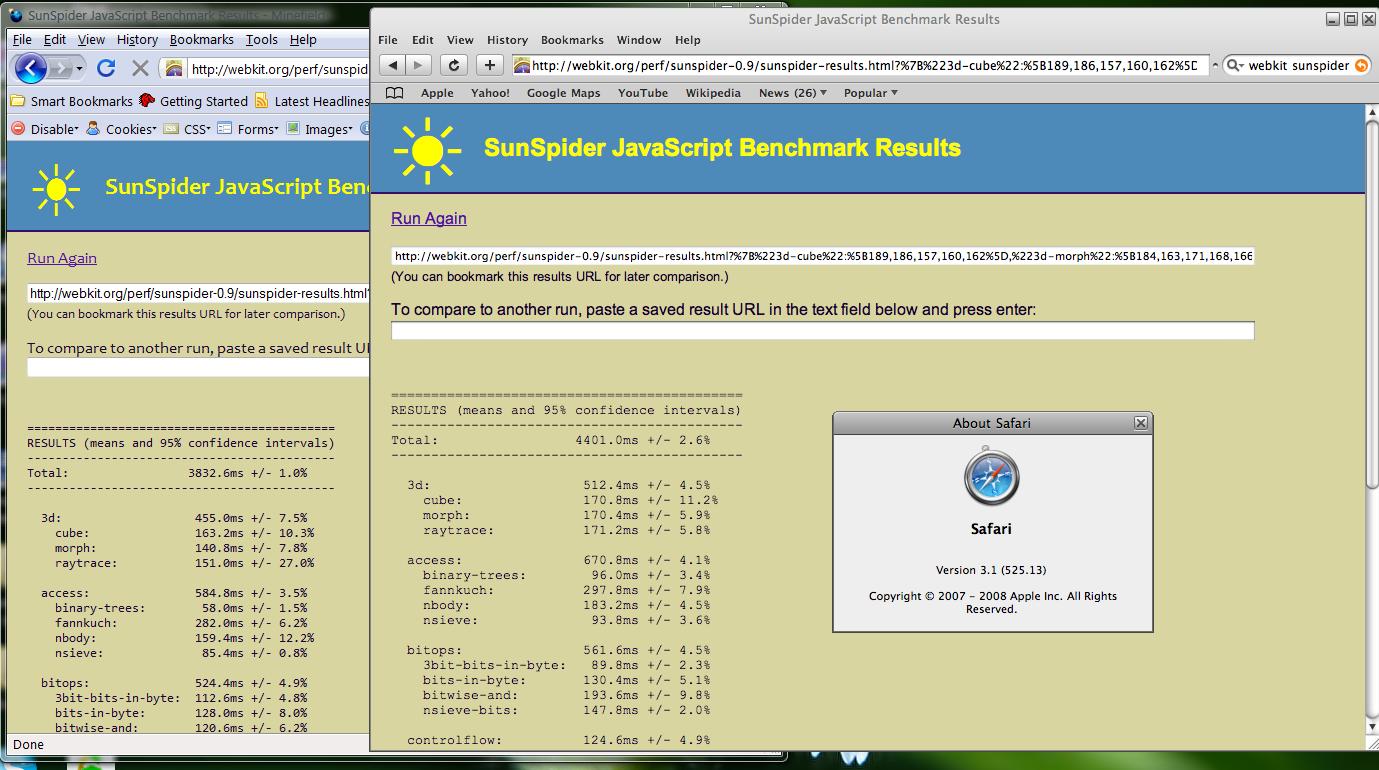The image size is (1379, 770).
Task: Open the Safari Window menu
Action: click(x=639, y=40)
